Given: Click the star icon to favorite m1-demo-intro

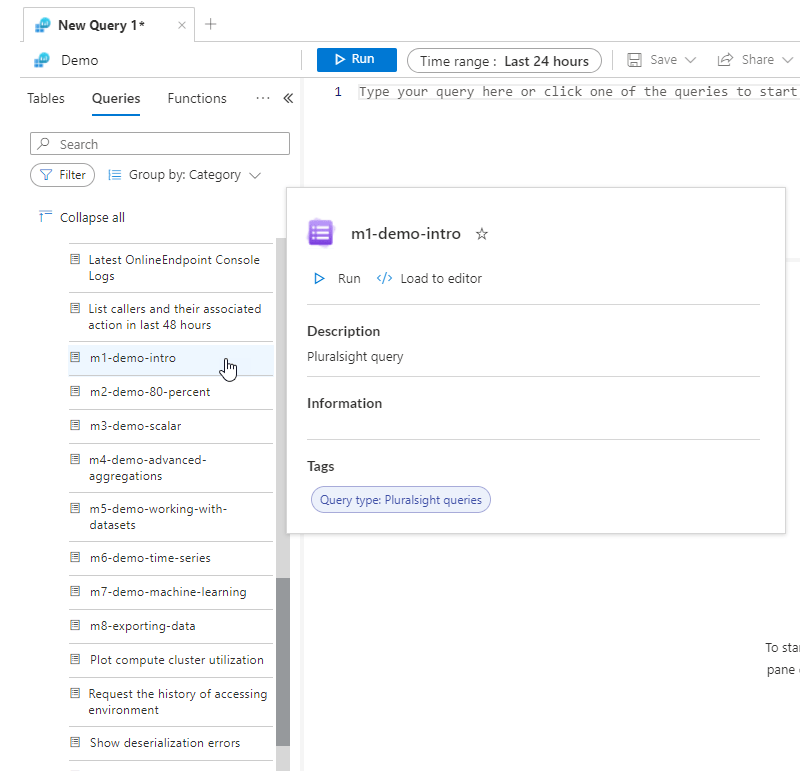Looking at the screenshot, I should (x=482, y=234).
